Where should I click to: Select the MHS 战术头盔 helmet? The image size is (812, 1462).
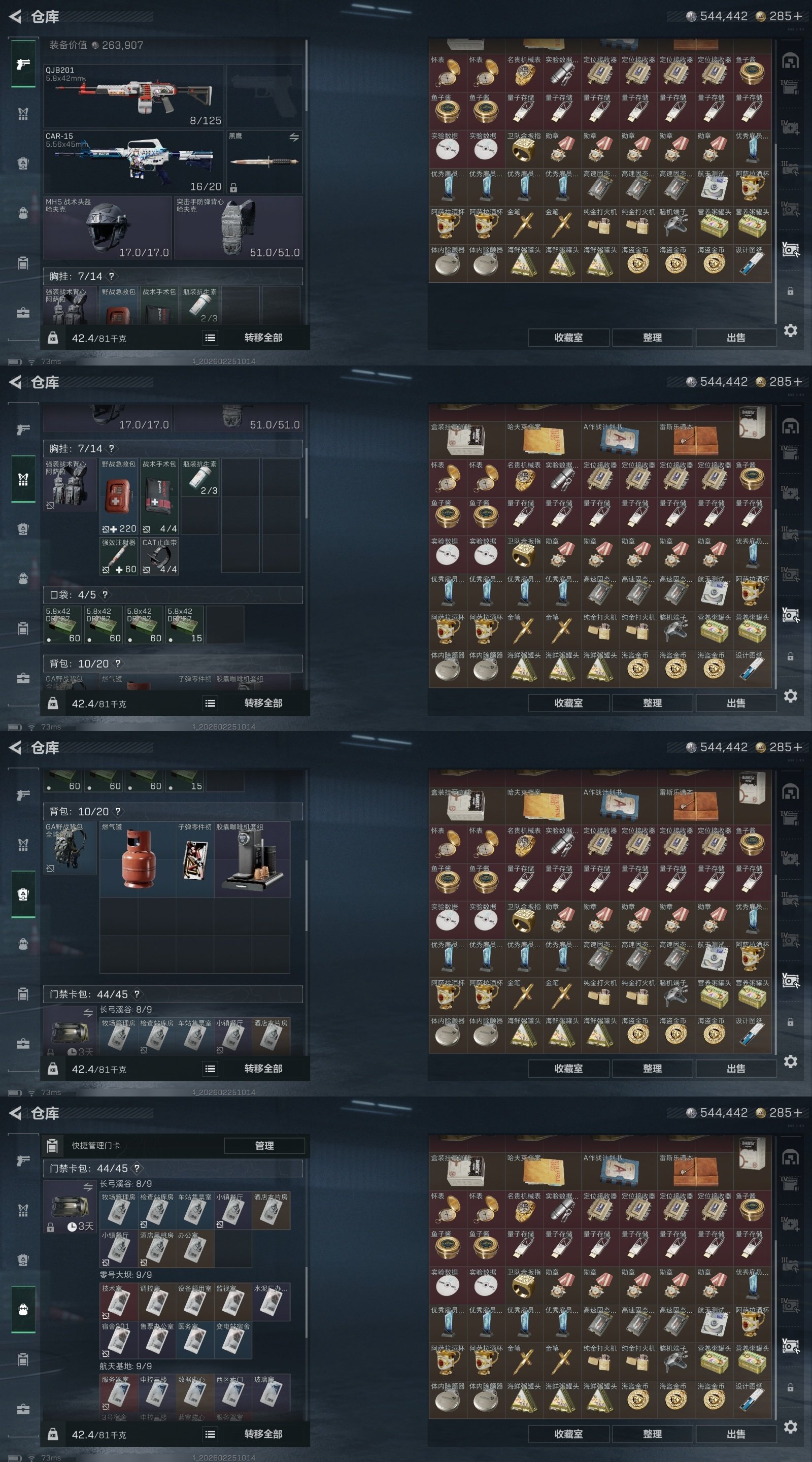[x=108, y=227]
